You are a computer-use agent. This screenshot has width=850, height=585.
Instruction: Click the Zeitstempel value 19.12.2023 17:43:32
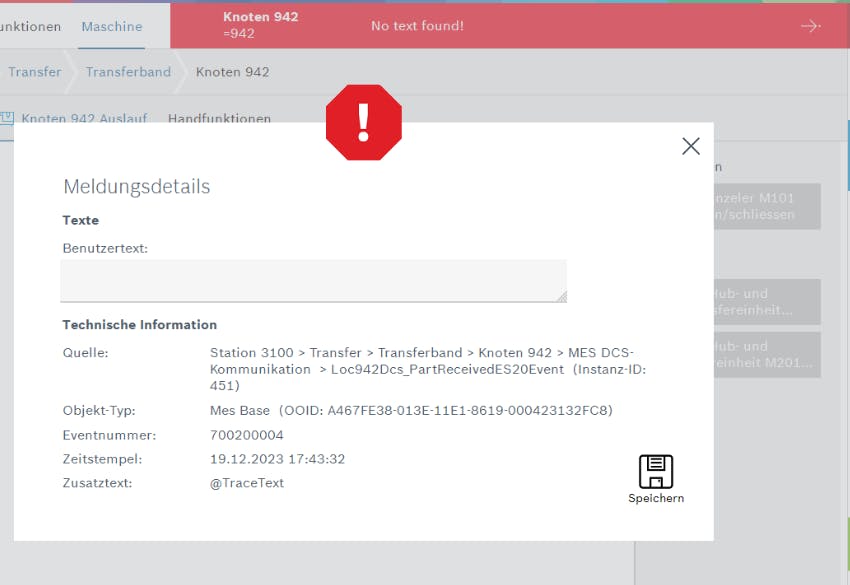click(x=277, y=459)
